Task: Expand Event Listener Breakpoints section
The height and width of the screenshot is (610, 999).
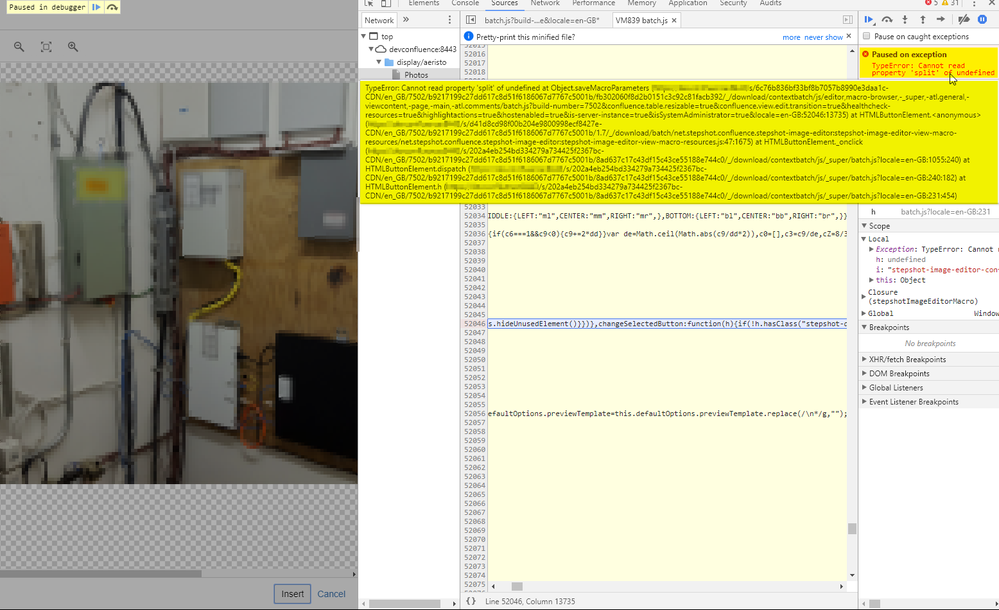Action: (x=865, y=402)
